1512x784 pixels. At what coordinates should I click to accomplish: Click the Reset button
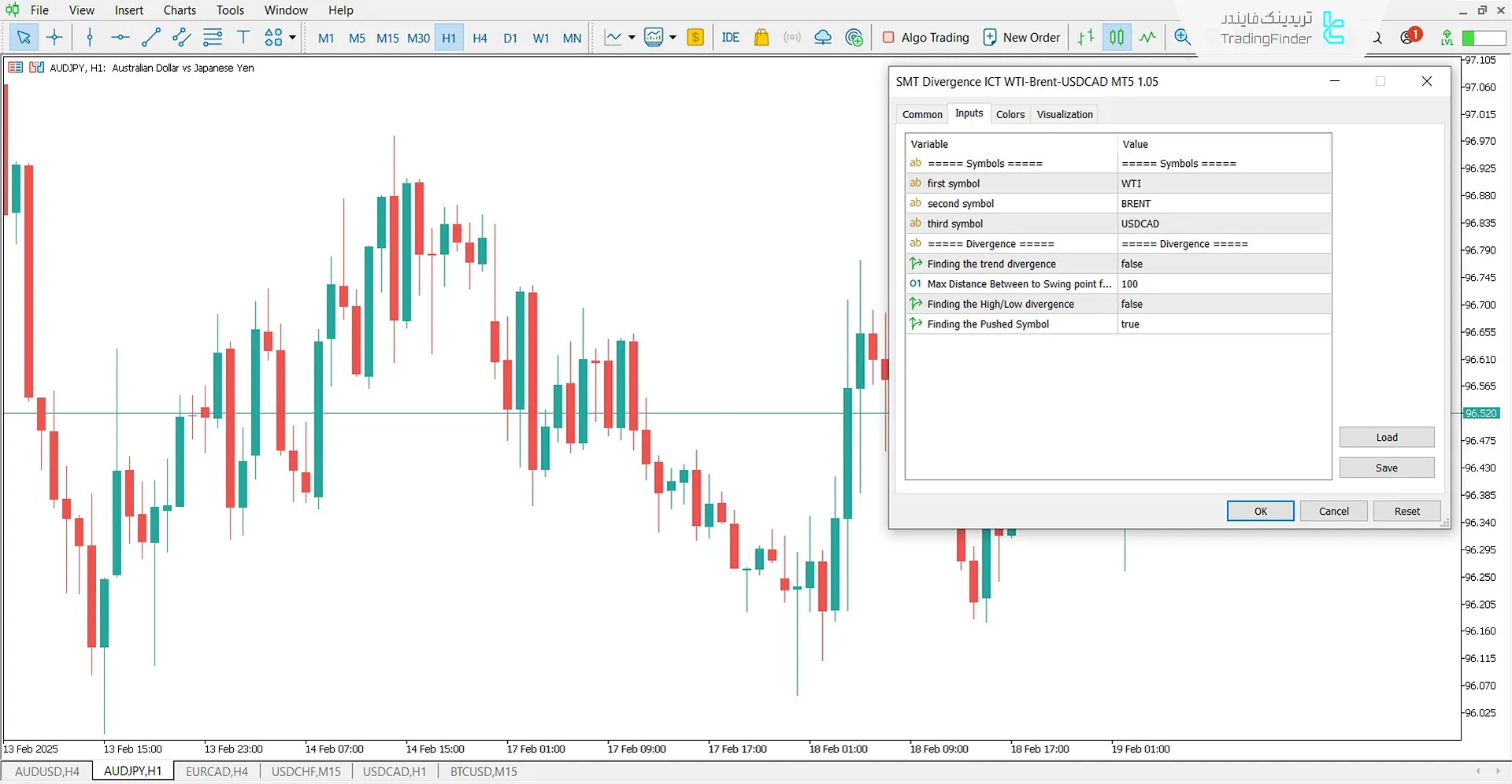pos(1406,511)
